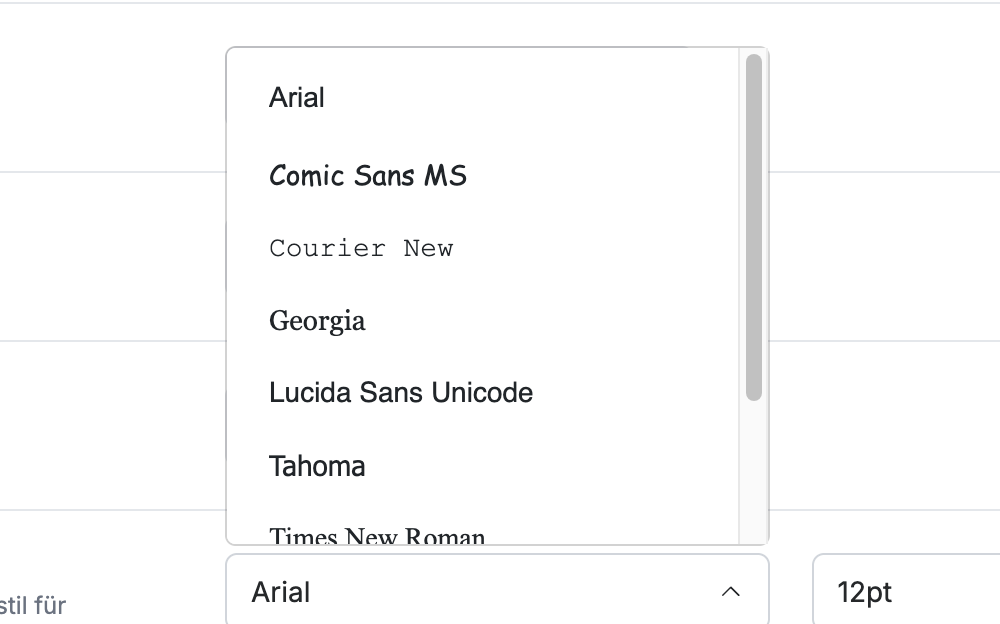Click the 'Arial' text in the collapsed font selector
The height and width of the screenshot is (624, 1000).
click(x=281, y=592)
